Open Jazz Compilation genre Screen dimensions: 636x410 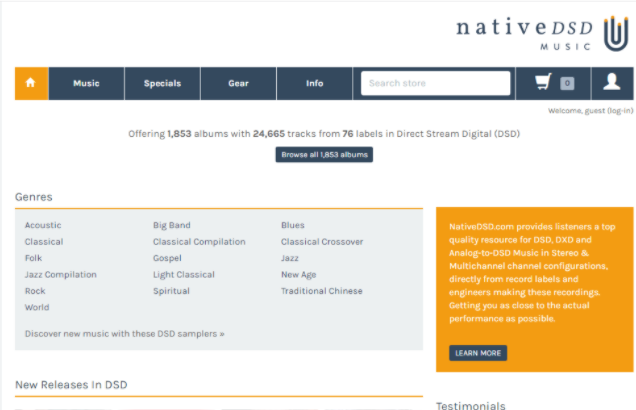point(60,275)
